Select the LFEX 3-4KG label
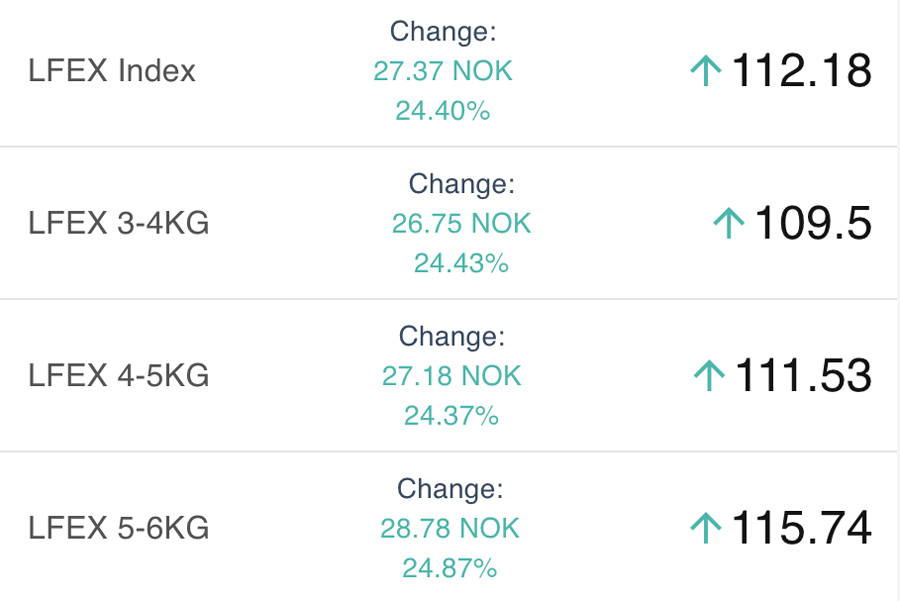Viewport: 900px width, 601px height. 119,223
